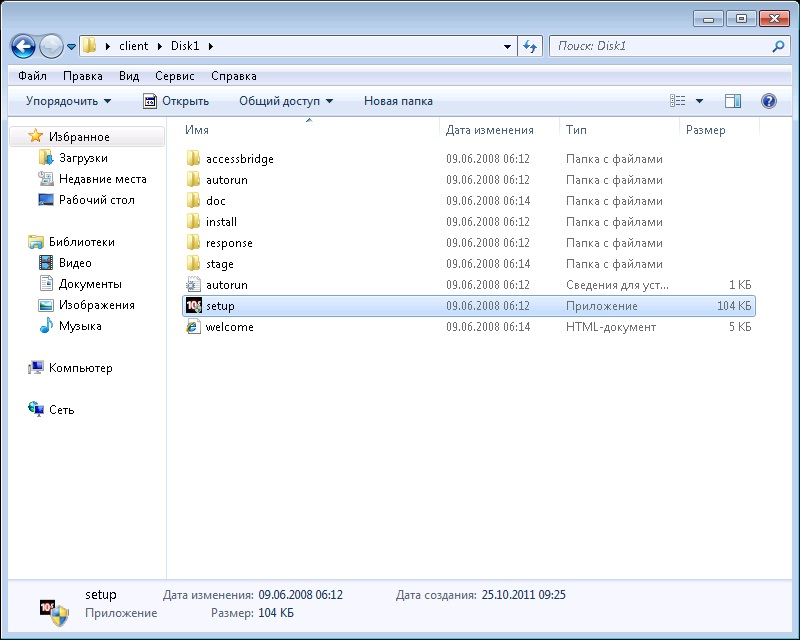Open the view options dropdown arrow
Screen dimensions: 800x640
(x=699, y=101)
